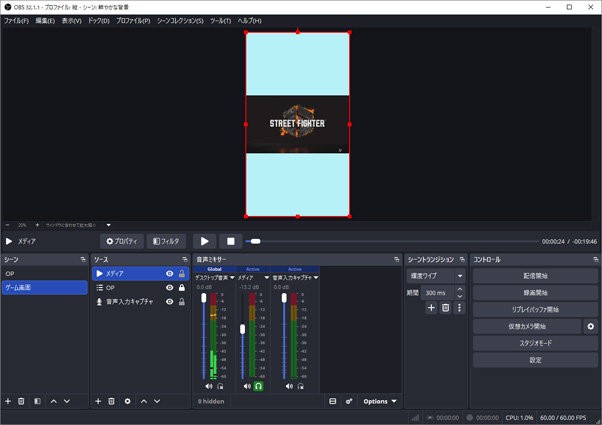Toggle the lock on the OP source

click(x=181, y=288)
